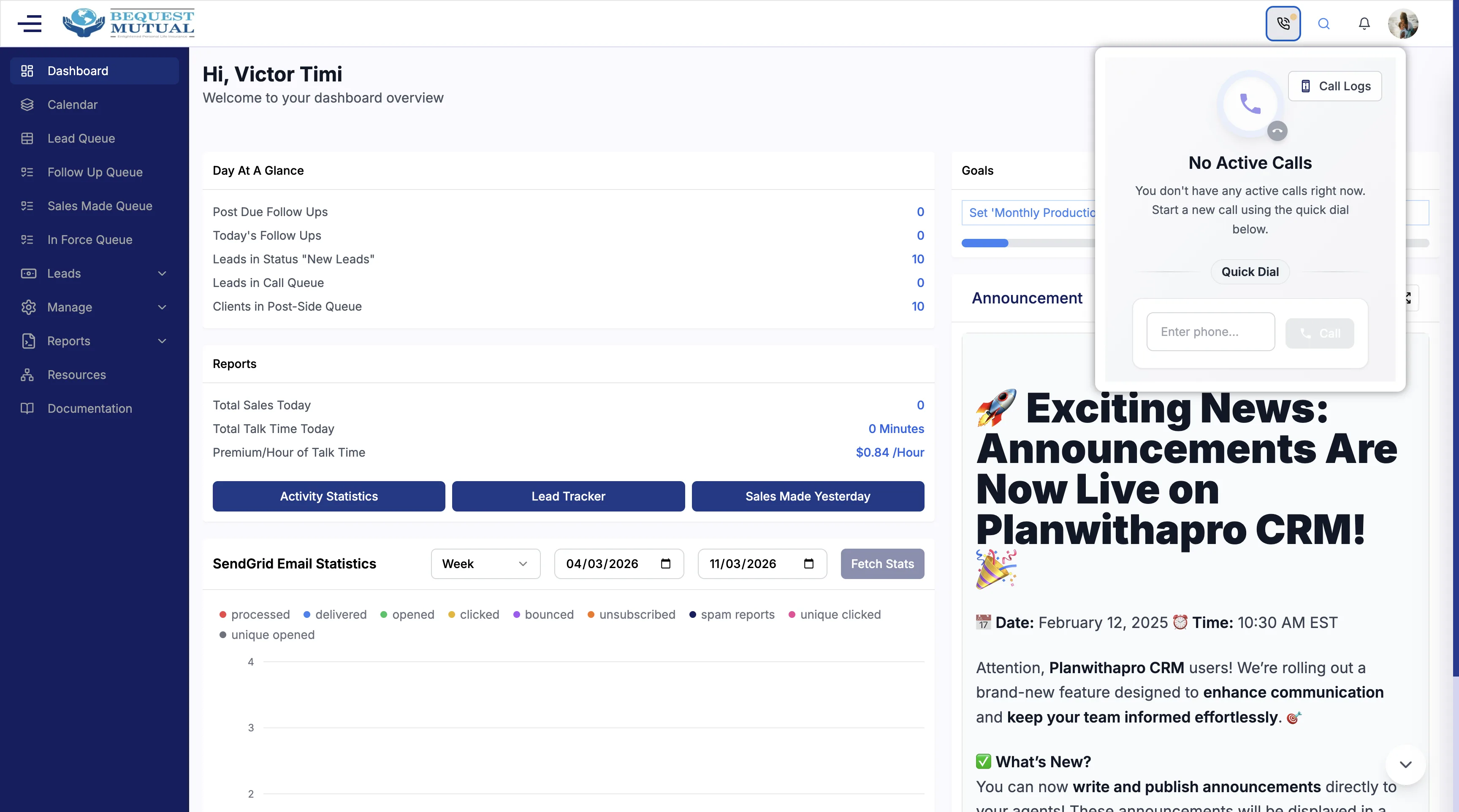The height and width of the screenshot is (812, 1459).
Task: Click the calendar icon in end date field
Action: (808, 563)
